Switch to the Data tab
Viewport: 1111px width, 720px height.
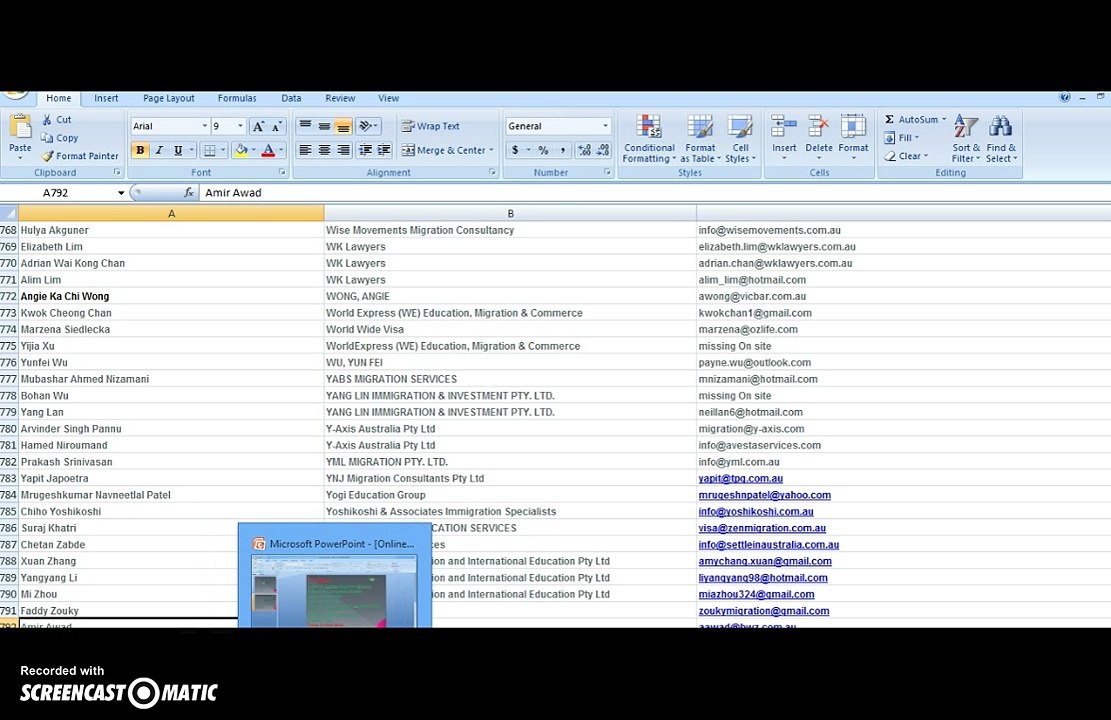[291, 99]
